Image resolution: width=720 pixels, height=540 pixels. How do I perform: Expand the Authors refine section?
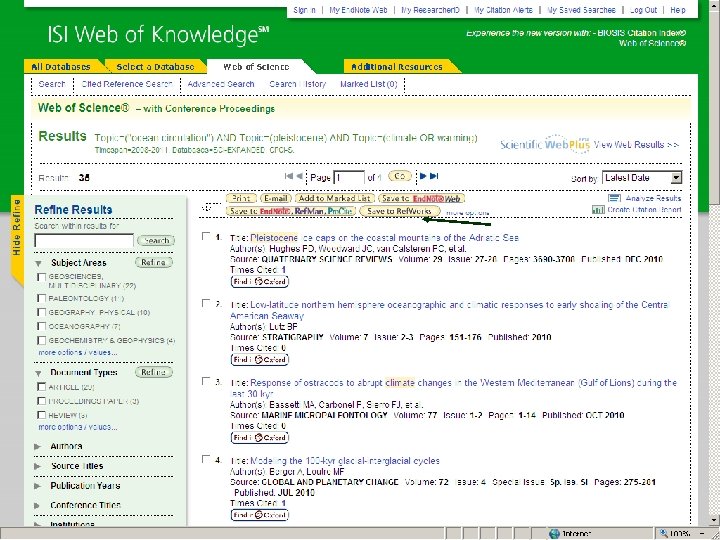coord(38,446)
